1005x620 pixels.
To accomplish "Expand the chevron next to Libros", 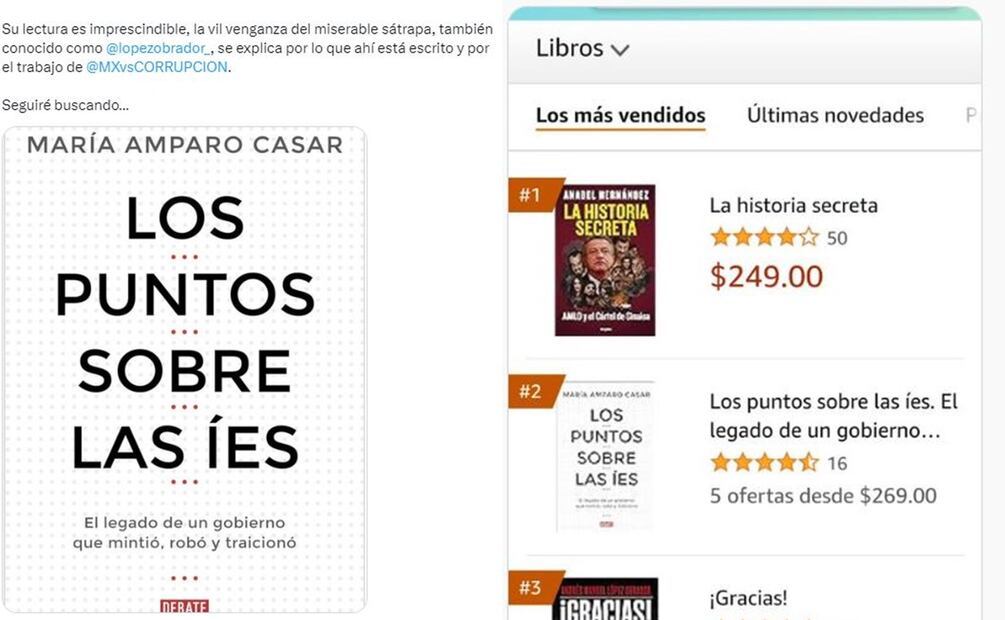I will click(620, 50).
